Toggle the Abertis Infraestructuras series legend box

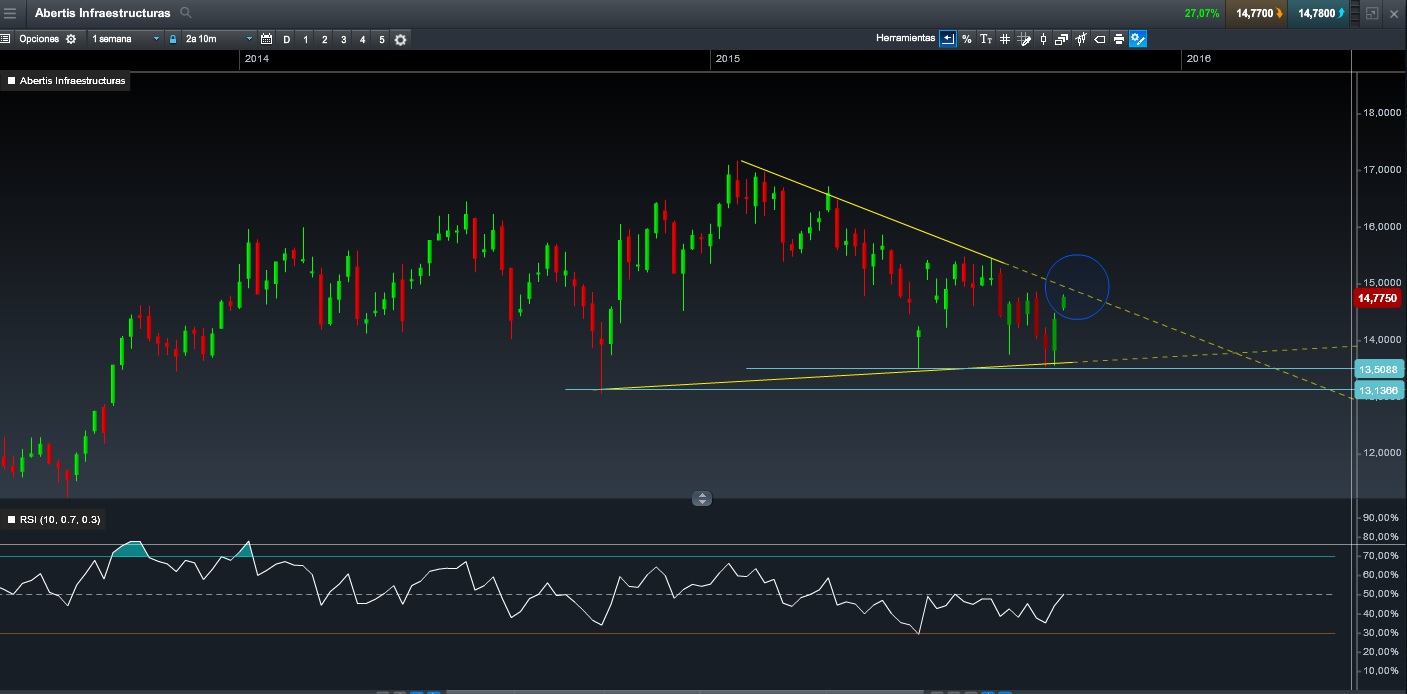12,81
